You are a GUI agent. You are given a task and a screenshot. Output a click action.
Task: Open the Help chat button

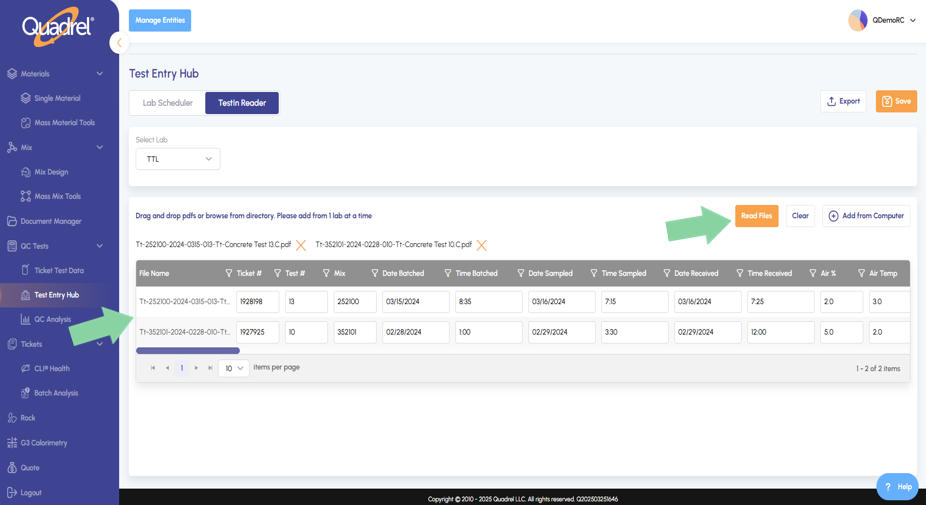coord(897,487)
